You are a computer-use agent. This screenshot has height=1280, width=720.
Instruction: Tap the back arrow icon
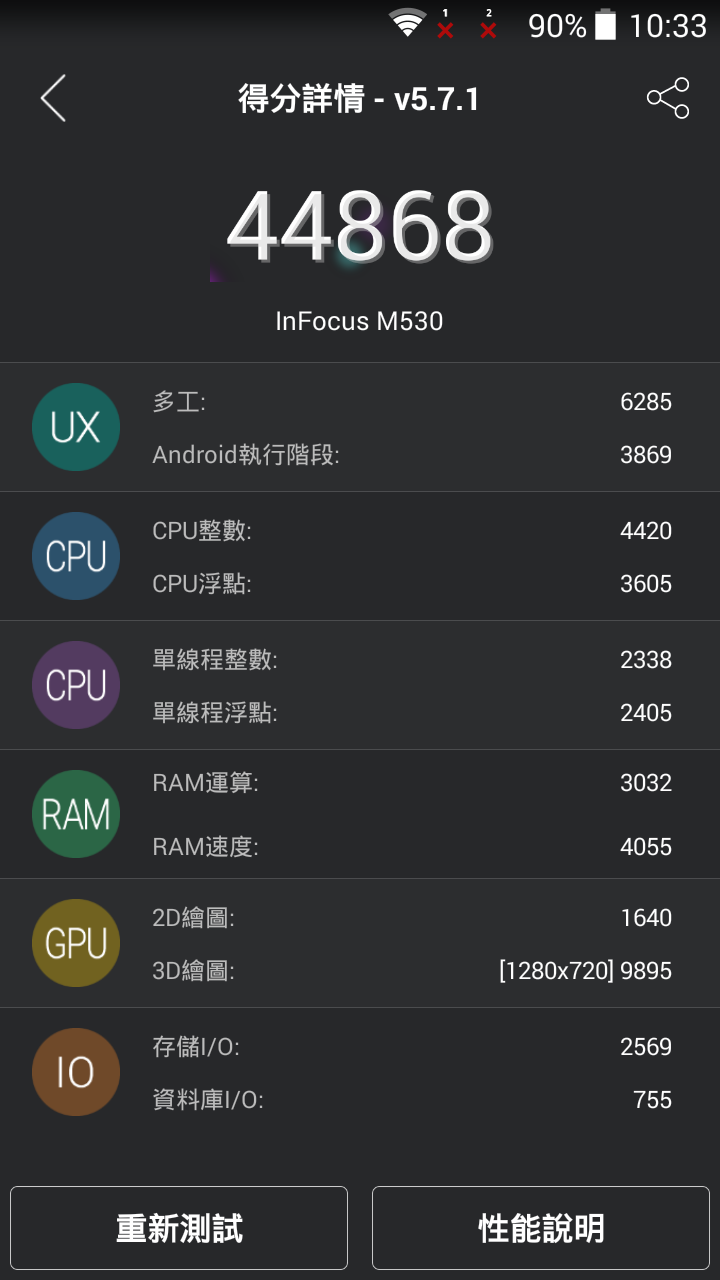point(53,98)
